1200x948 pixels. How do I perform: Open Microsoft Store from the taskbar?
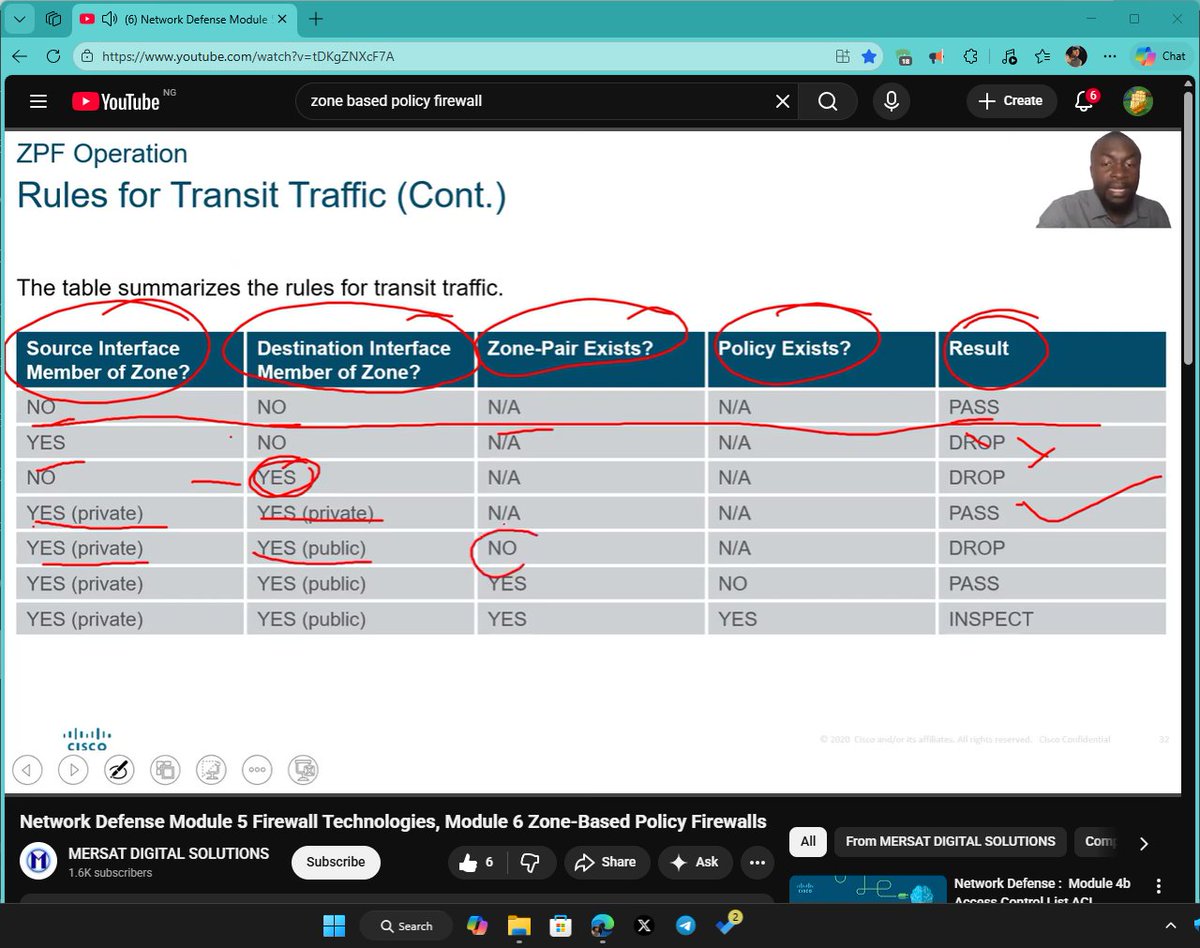pyautogui.click(x=560, y=926)
